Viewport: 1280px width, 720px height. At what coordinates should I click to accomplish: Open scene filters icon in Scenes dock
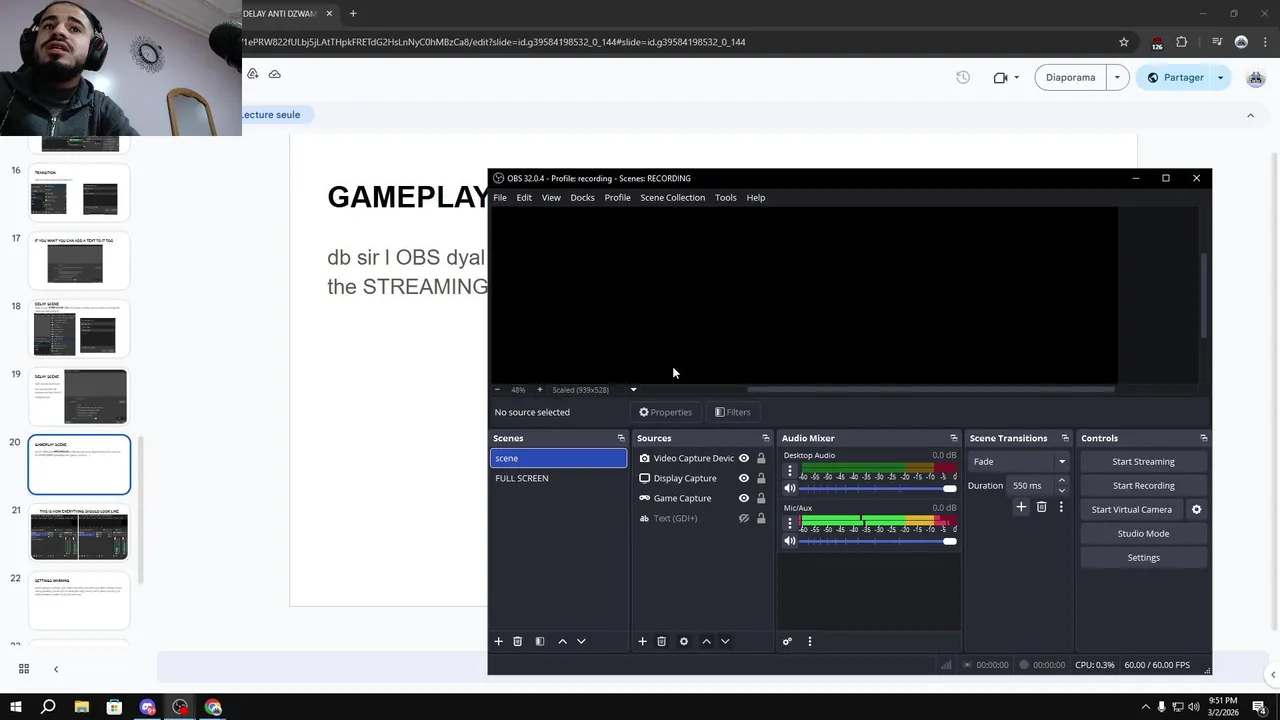(540, 641)
